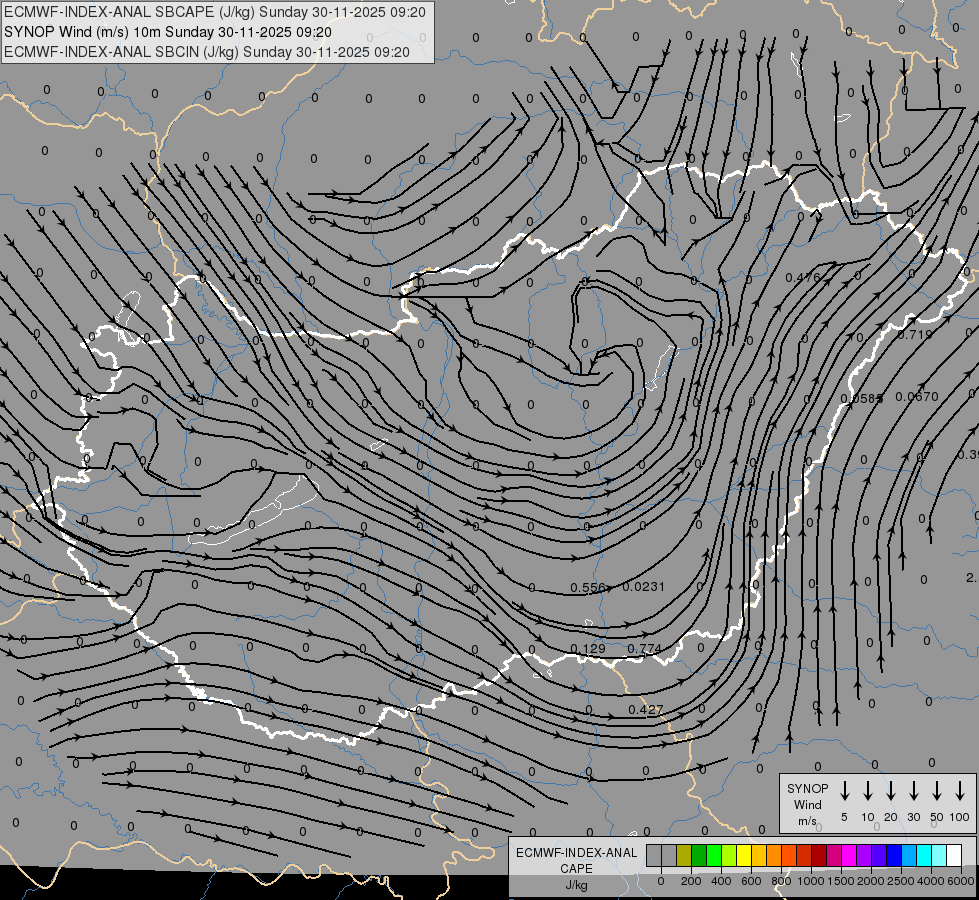This screenshot has height=900, width=979.
Task: Click the 1500 tick label on CAPE scale
Action: pyautogui.click(x=841, y=881)
